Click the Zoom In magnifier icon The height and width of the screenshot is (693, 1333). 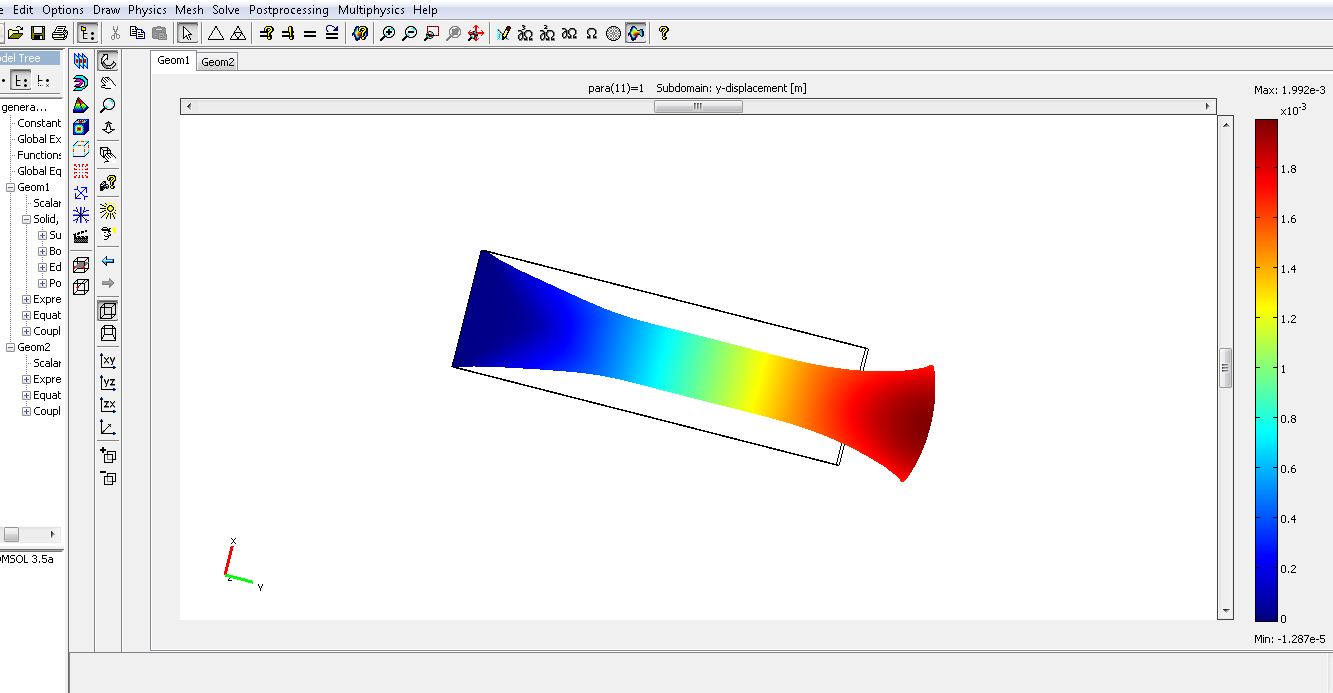point(388,33)
